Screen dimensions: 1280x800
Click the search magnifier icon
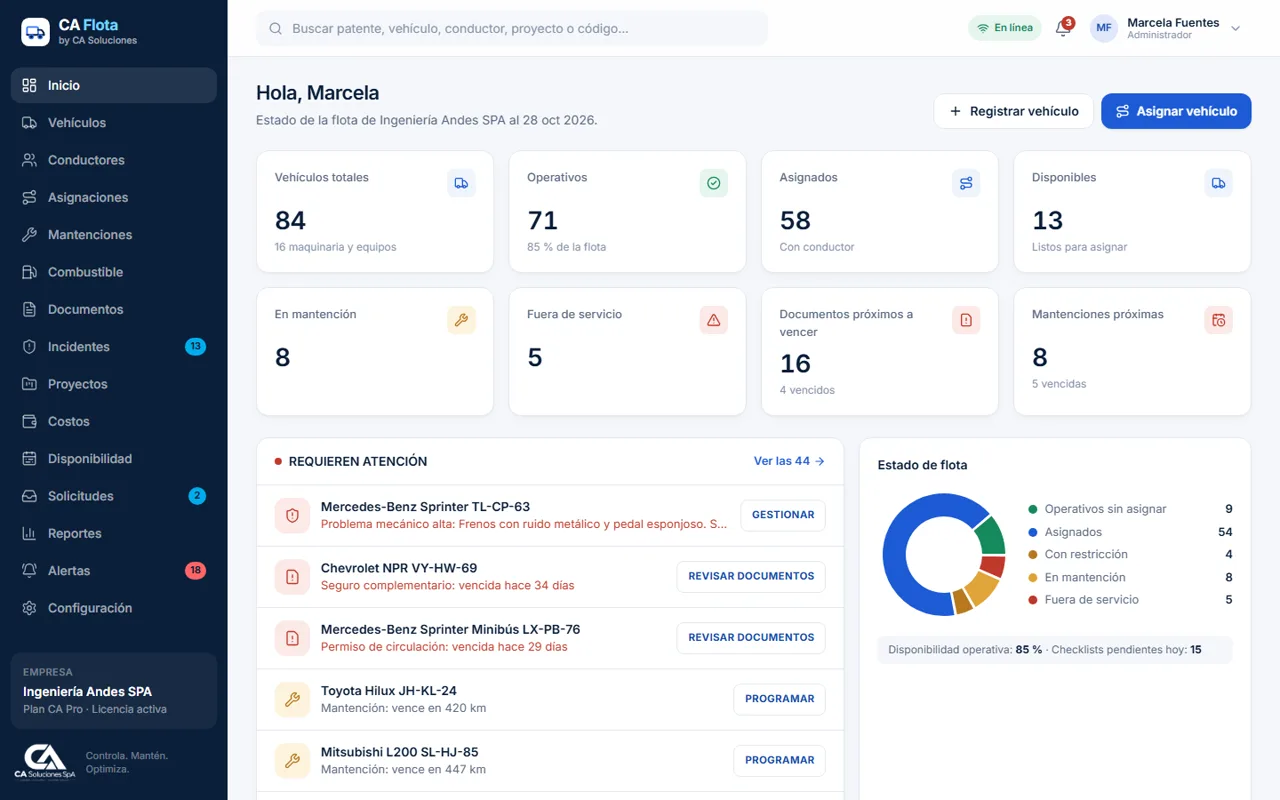[x=276, y=29]
